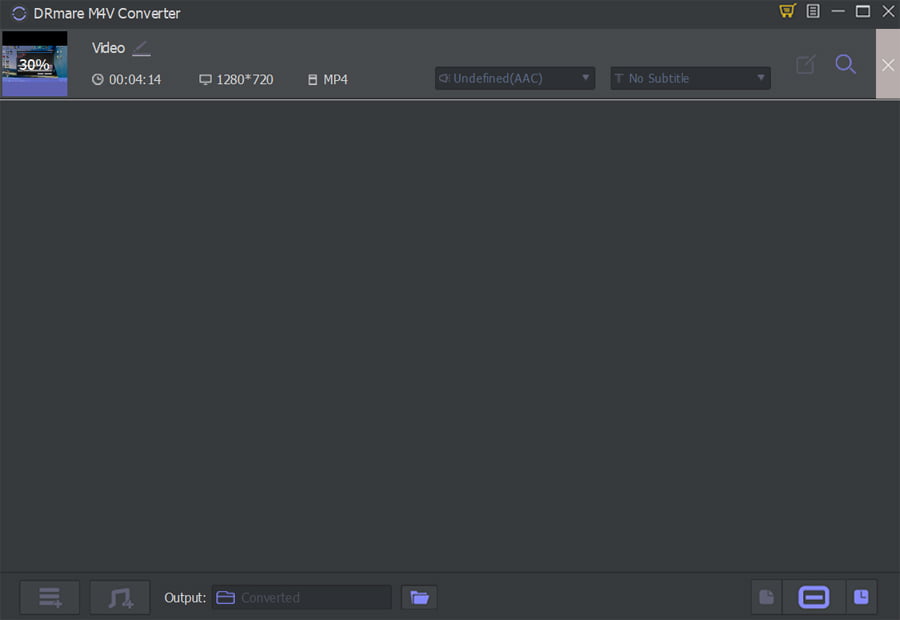Viewport: 900px width, 620px height.
Task: Open the converted history clock icon
Action: tap(861, 598)
